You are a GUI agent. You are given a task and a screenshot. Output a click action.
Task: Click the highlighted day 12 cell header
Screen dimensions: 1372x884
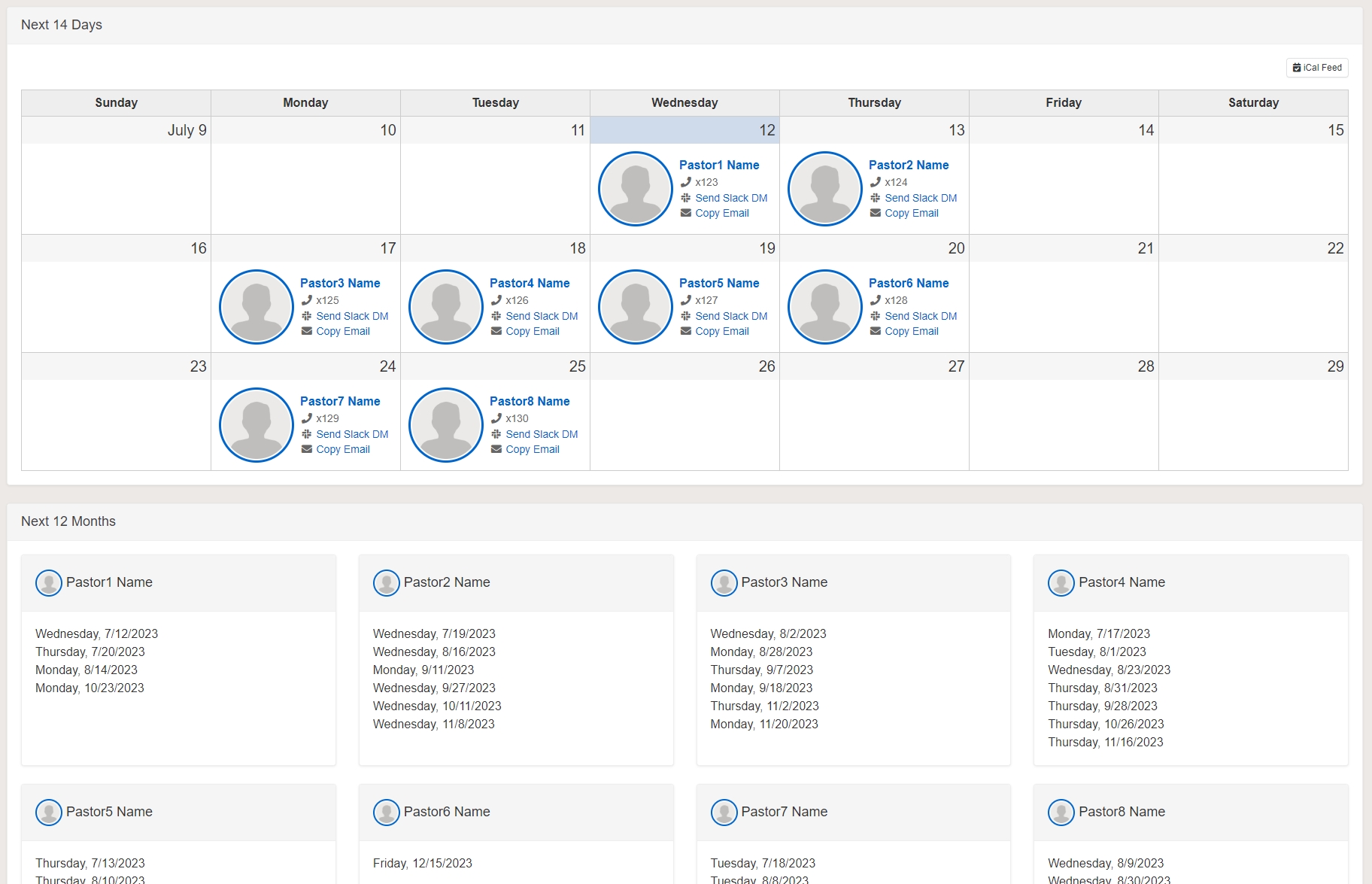(x=684, y=130)
